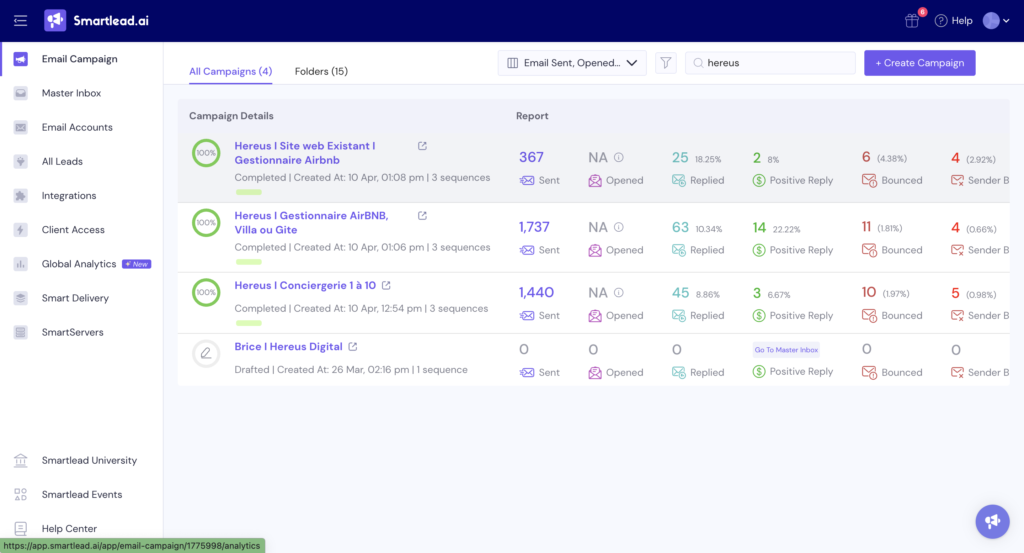Click the Create Campaign button
1024x553 pixels.
point(919,63)
